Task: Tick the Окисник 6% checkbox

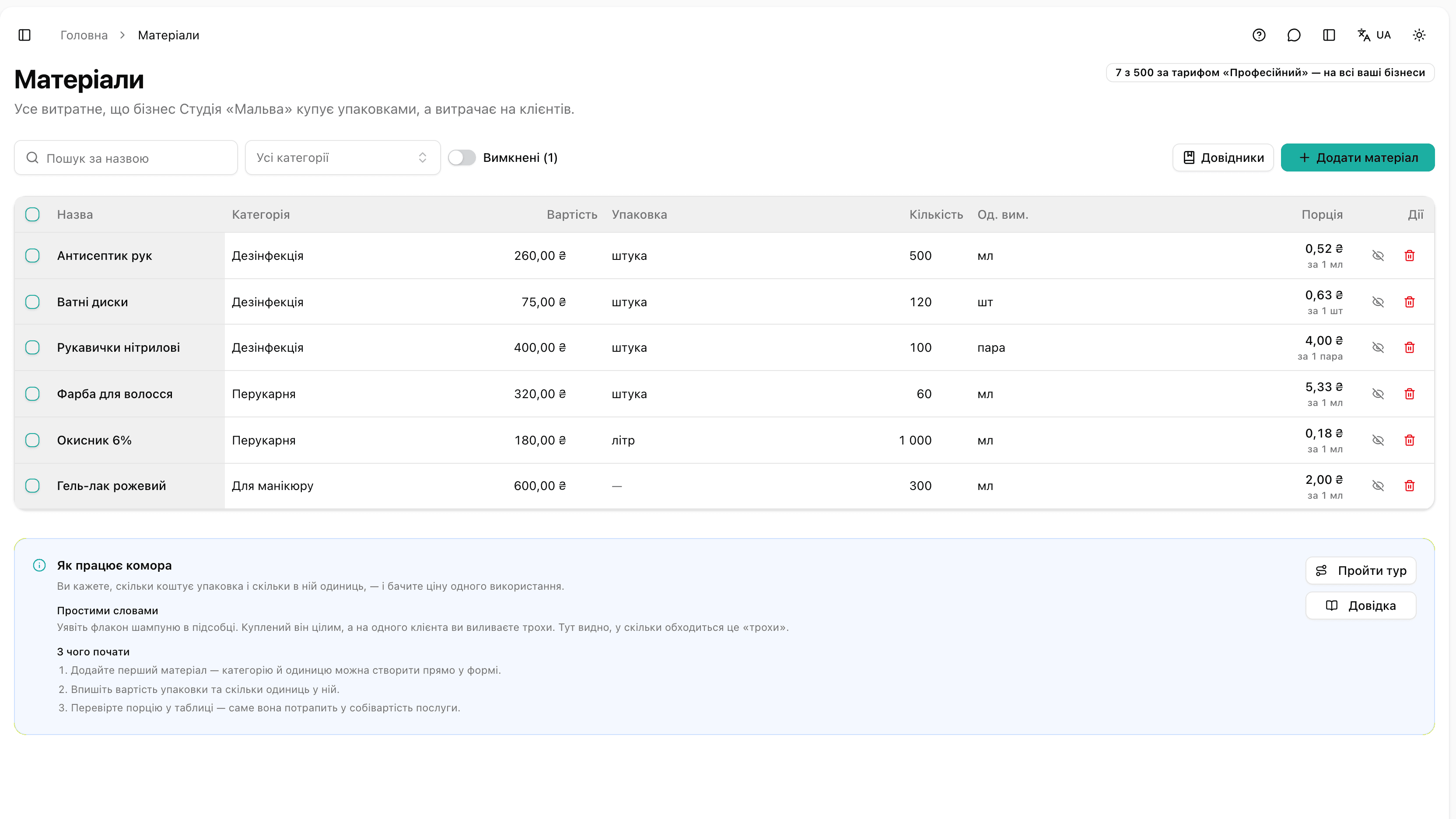Action: point(32,440)
